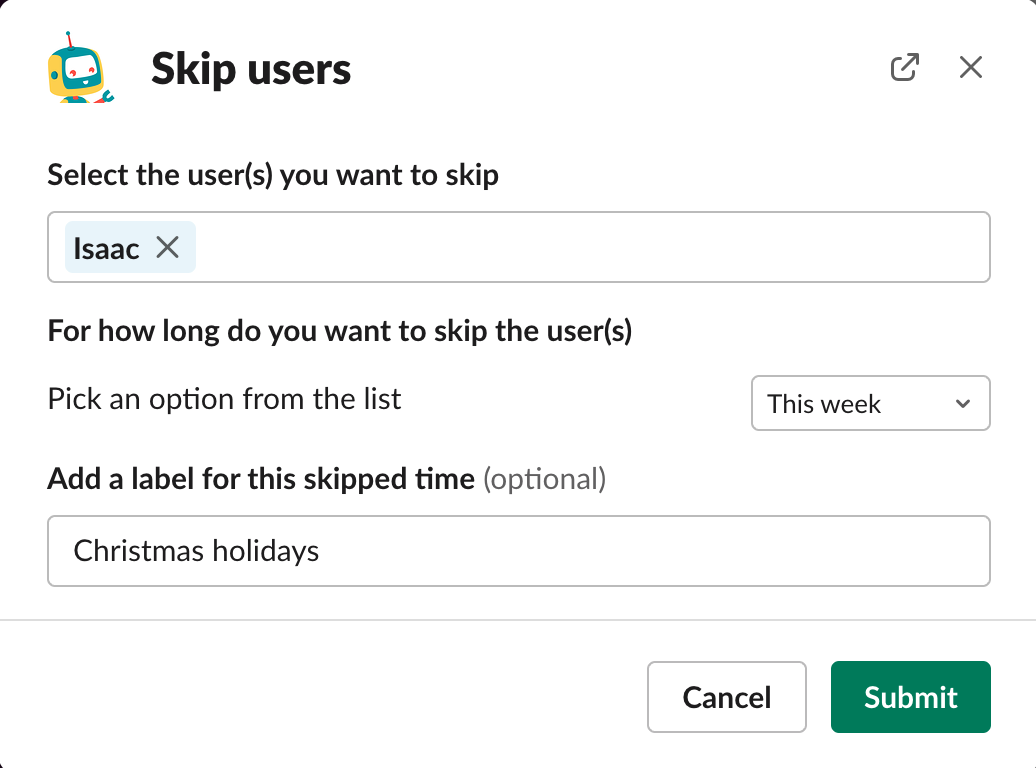1036x768 pixels.
Task: Click the Skip users dialog title
Action: [251, 69]
